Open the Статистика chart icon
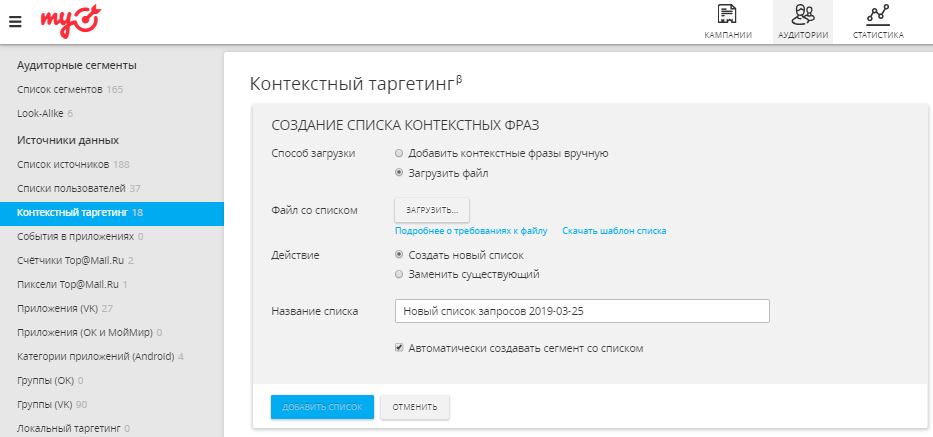Image resolution: width=933 pixels, height=437 pixels. 878,14
